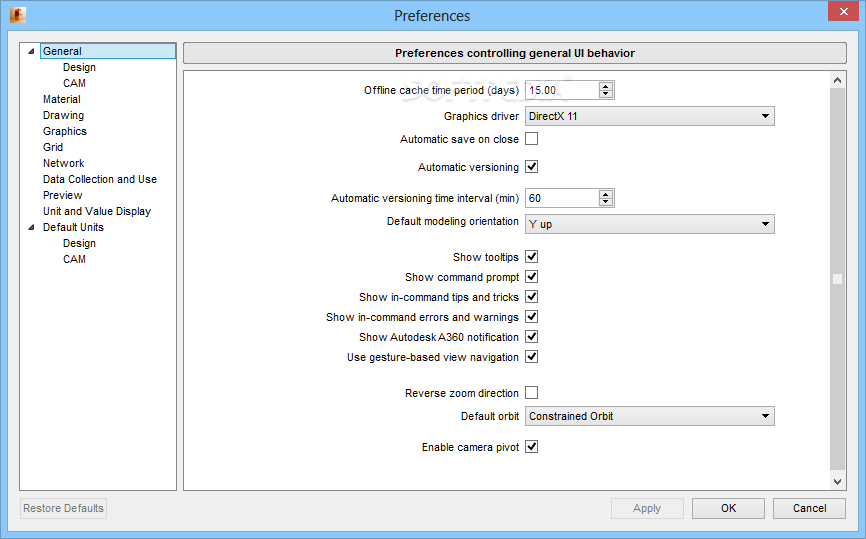Toggle Show in-command tips and tricks
This screenshot has height=539, width=866.
point(531,297)
